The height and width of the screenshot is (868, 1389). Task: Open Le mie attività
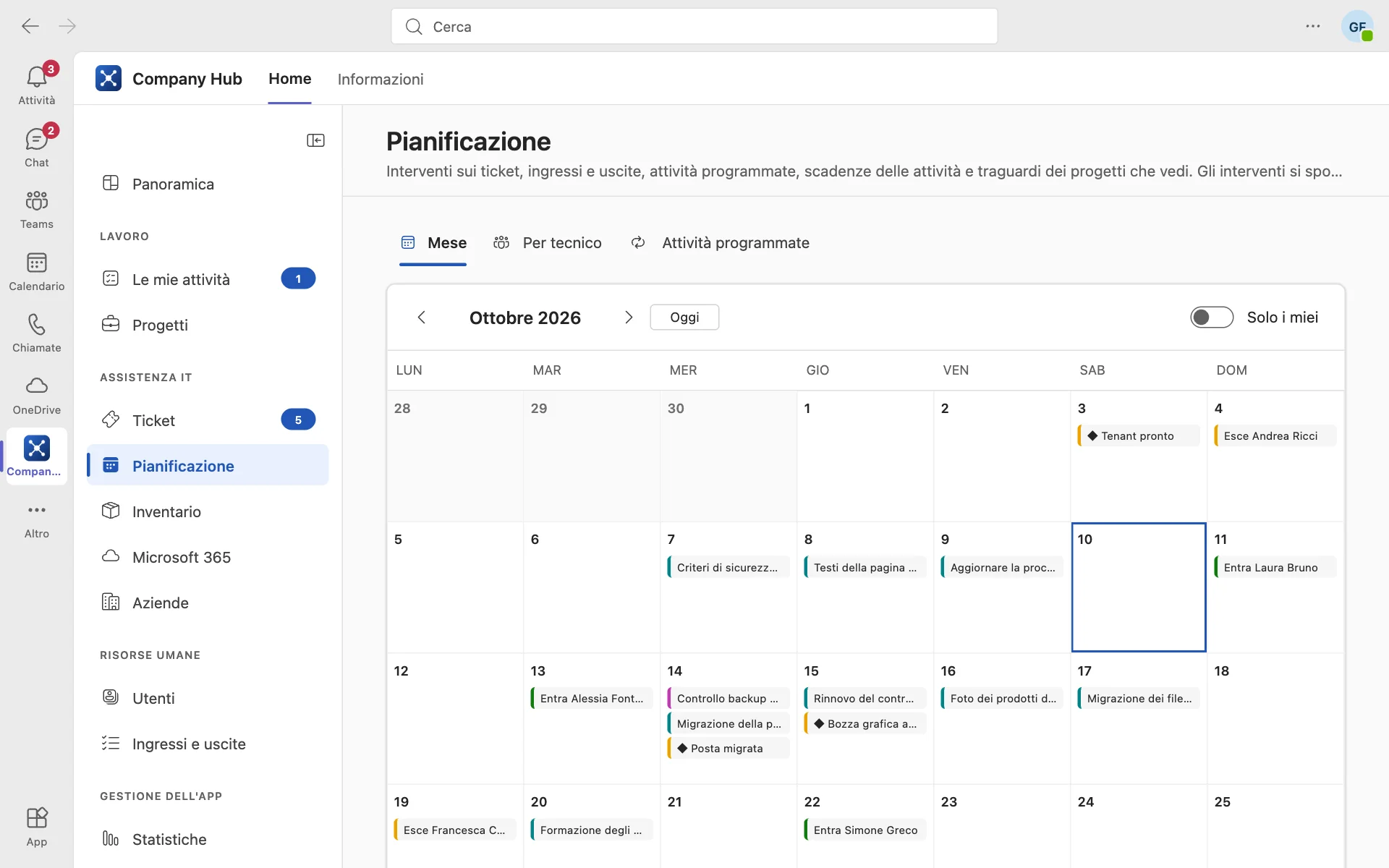(x=208, y=279)
